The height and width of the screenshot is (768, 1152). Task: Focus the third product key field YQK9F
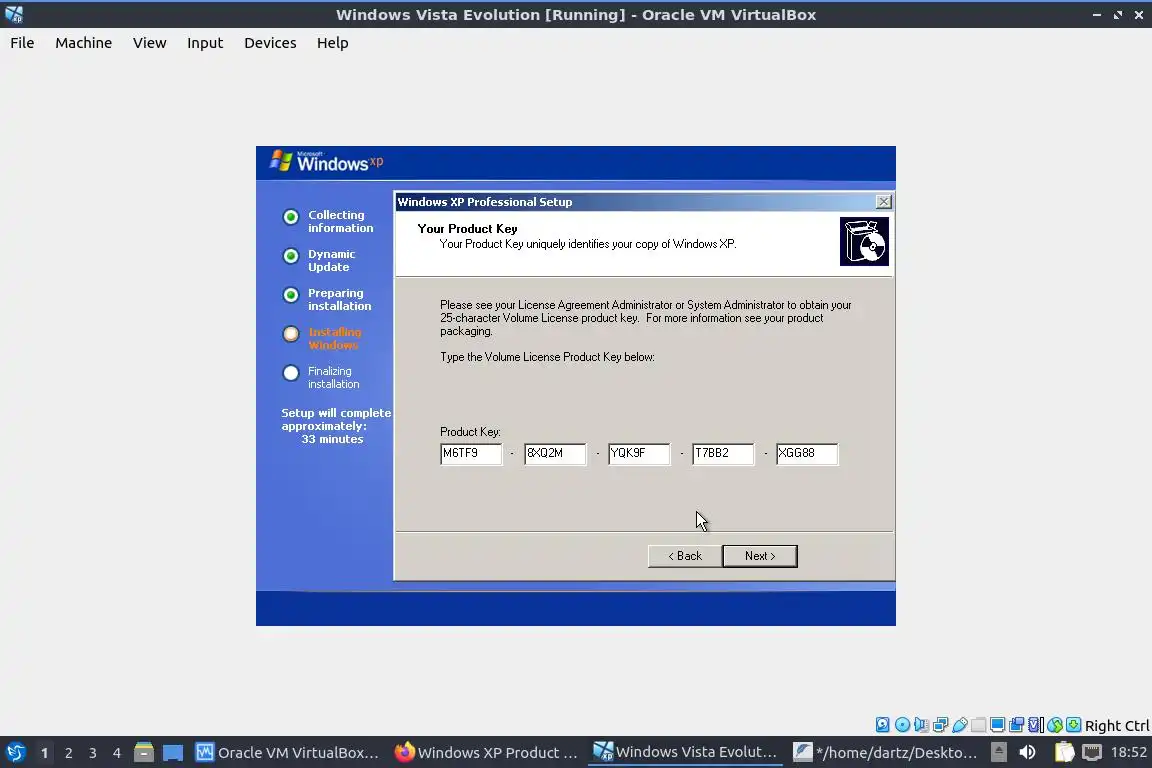tap(639, 453)
